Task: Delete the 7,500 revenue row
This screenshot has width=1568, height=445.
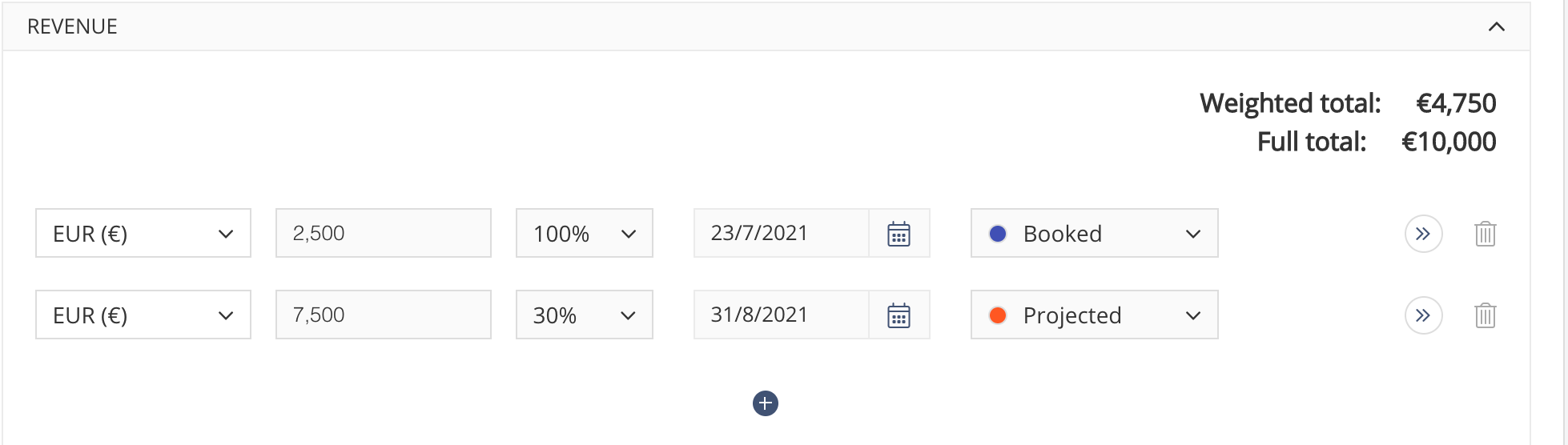Action: point(1486,315)
